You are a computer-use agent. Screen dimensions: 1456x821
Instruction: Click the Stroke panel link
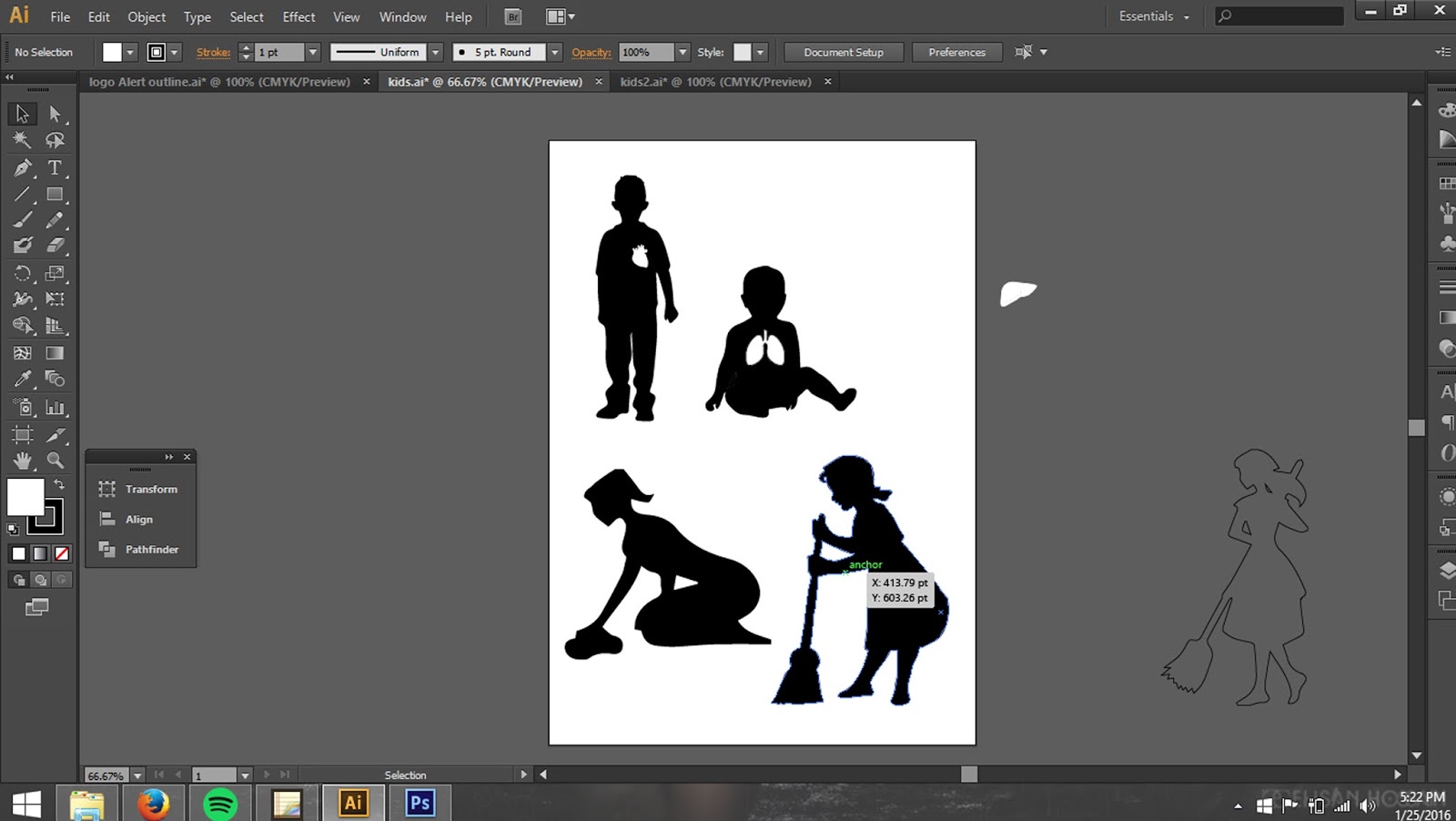coord(214,52)
